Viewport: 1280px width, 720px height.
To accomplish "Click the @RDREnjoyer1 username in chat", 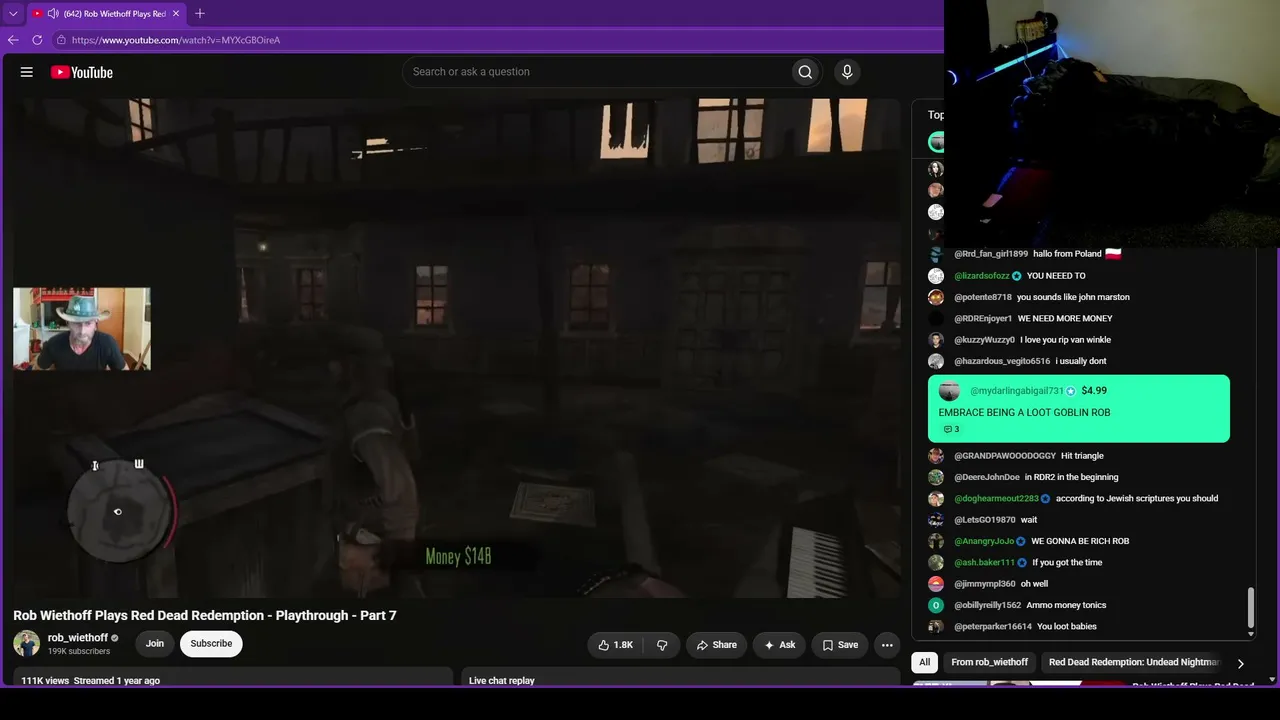I will [983, 319].
